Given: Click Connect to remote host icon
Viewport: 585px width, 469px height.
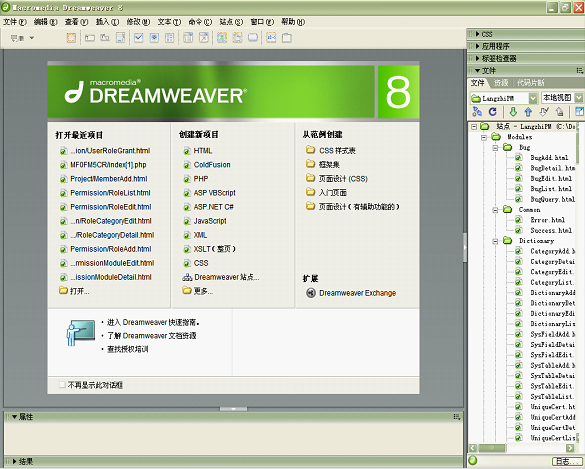Looking at the screenshot, I should 477,112.
